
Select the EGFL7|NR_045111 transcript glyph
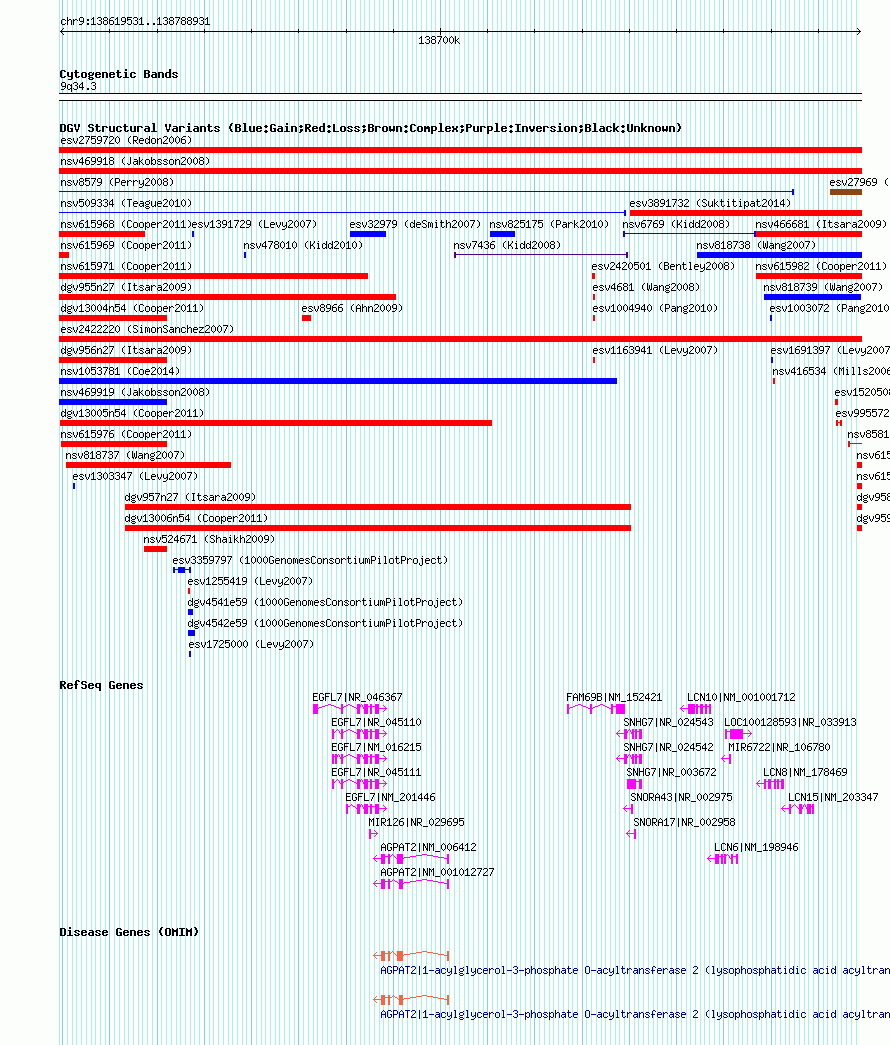pos(359,784)
